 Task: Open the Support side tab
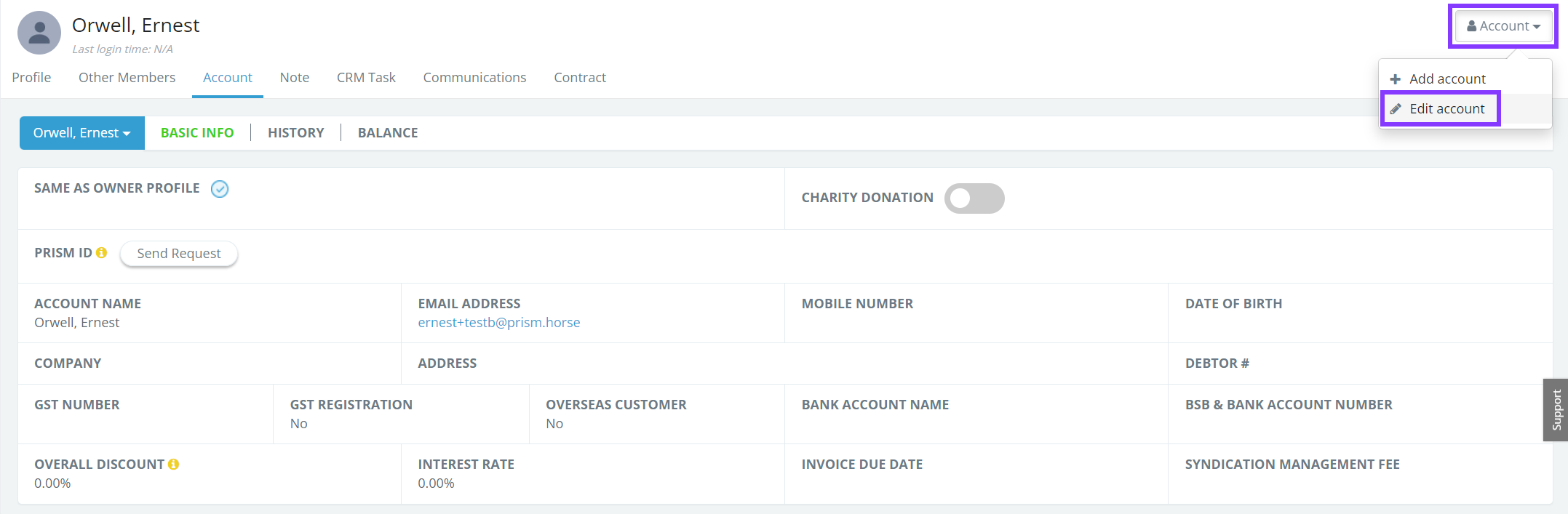pos(1556,410)
